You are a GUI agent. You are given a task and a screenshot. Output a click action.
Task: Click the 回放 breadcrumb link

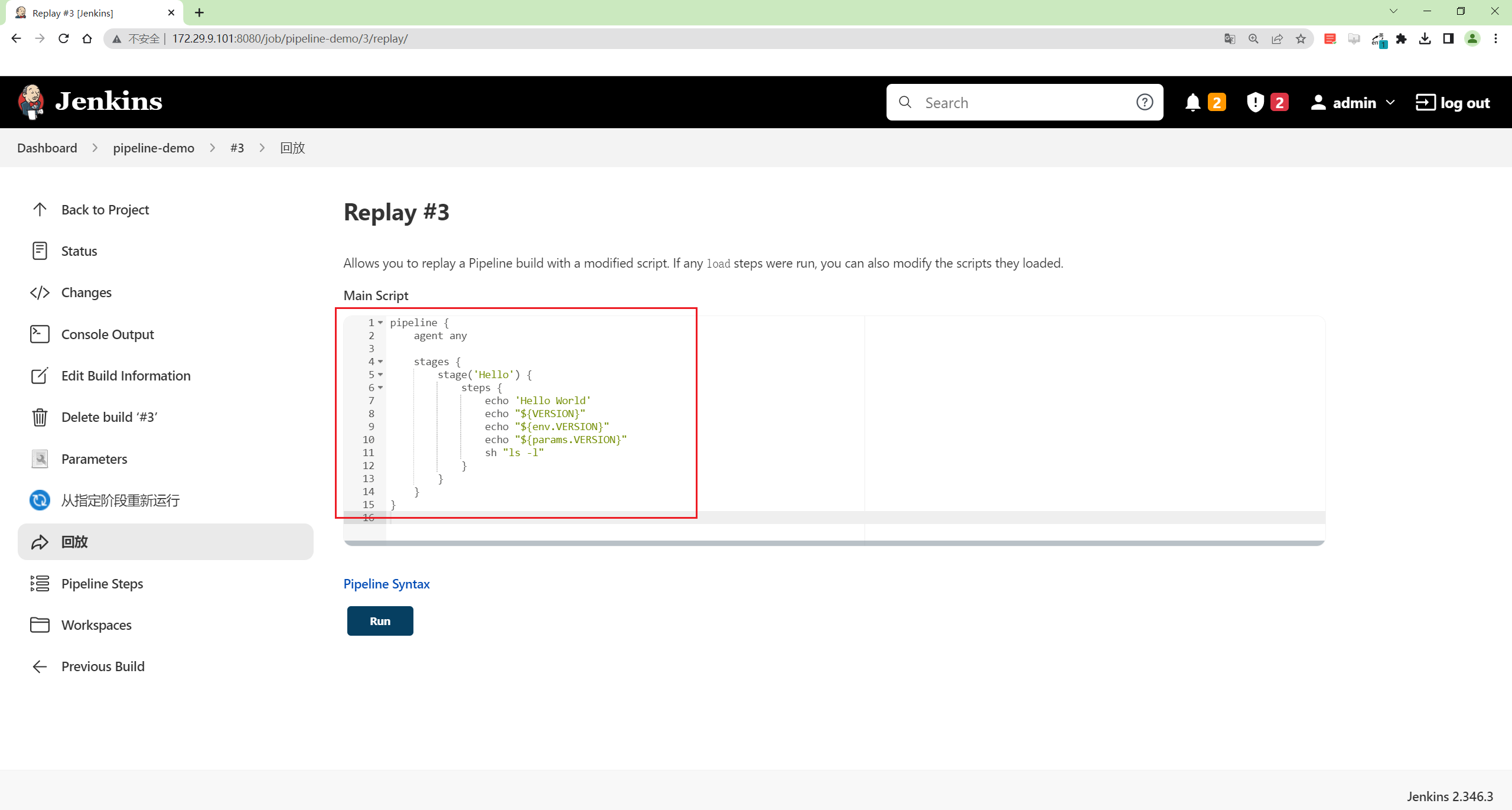292,148
